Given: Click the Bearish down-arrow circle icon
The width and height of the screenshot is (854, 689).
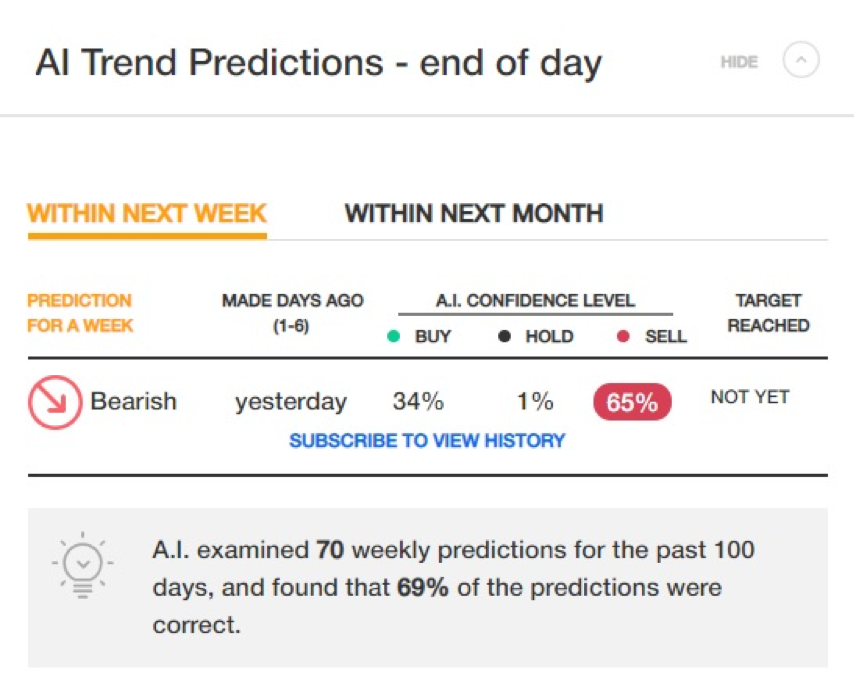Looking at the screenshot, I should click(x=55, y=403).
